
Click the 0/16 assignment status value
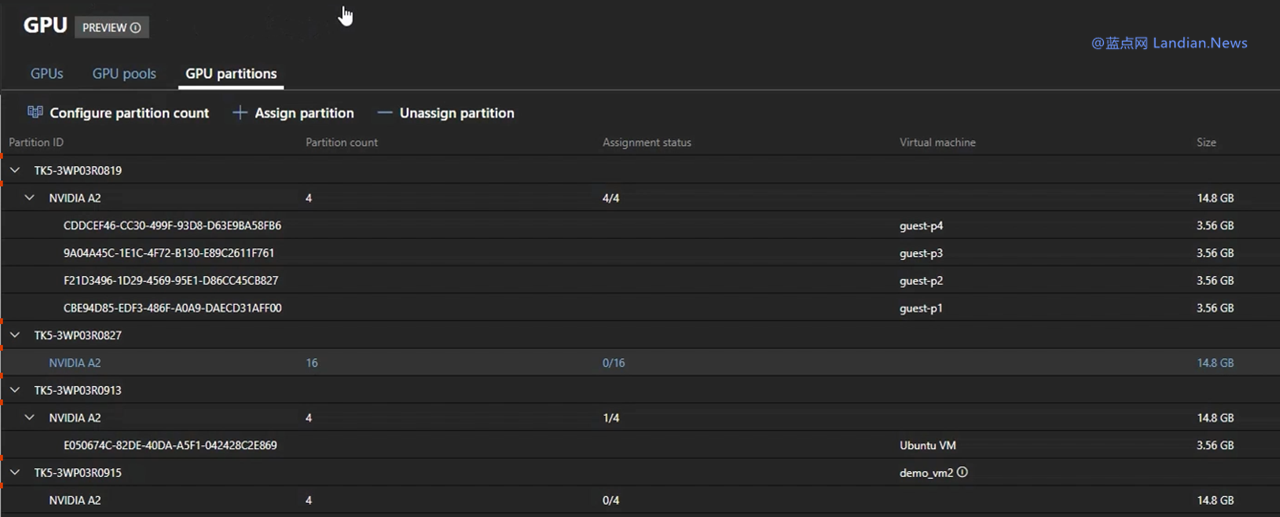pyautogui.click(x=614, y=363)
